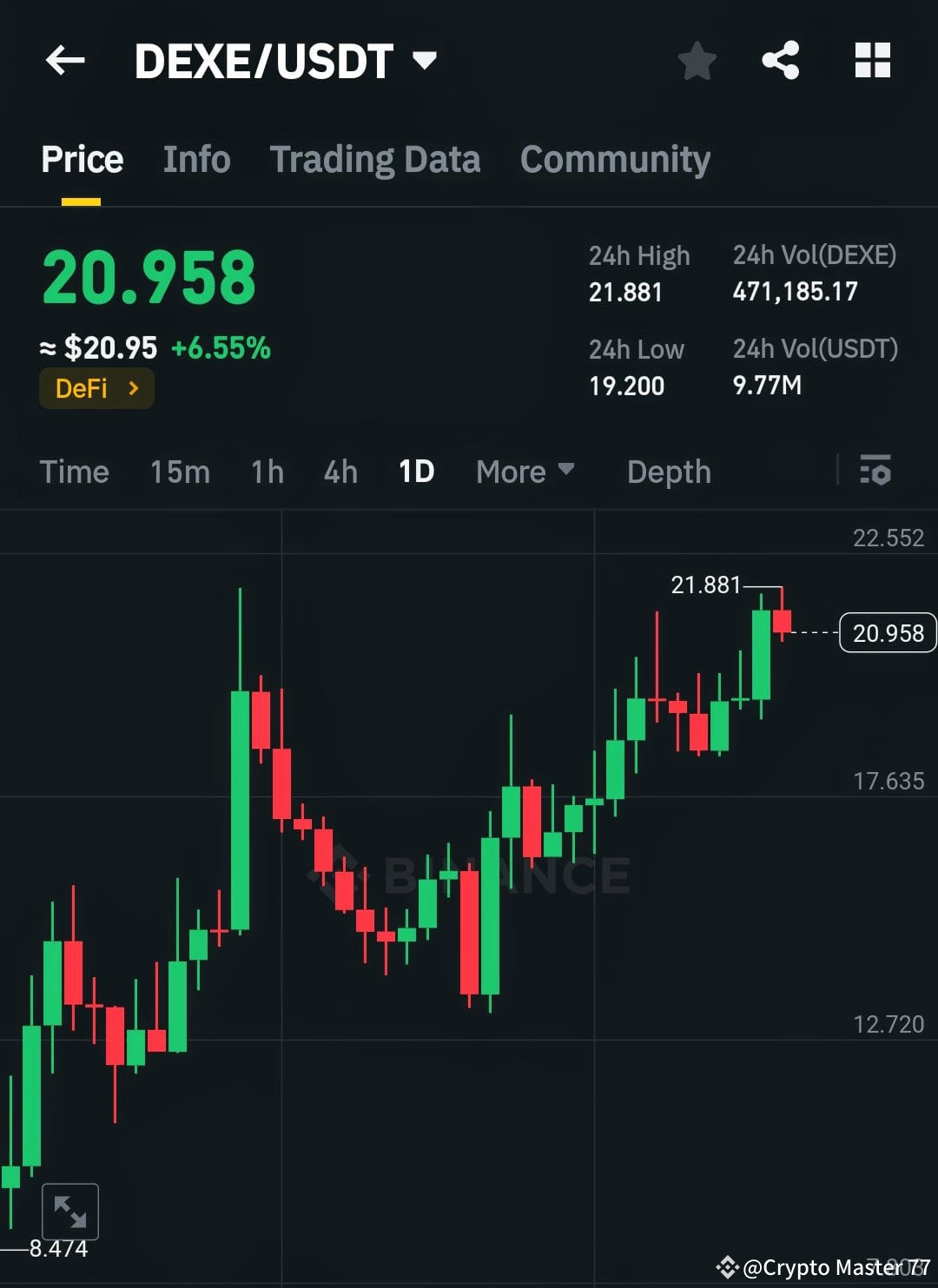
Task: Favorite the pair with the star icon
Action: pyautogui.click(x=697, y=60)
